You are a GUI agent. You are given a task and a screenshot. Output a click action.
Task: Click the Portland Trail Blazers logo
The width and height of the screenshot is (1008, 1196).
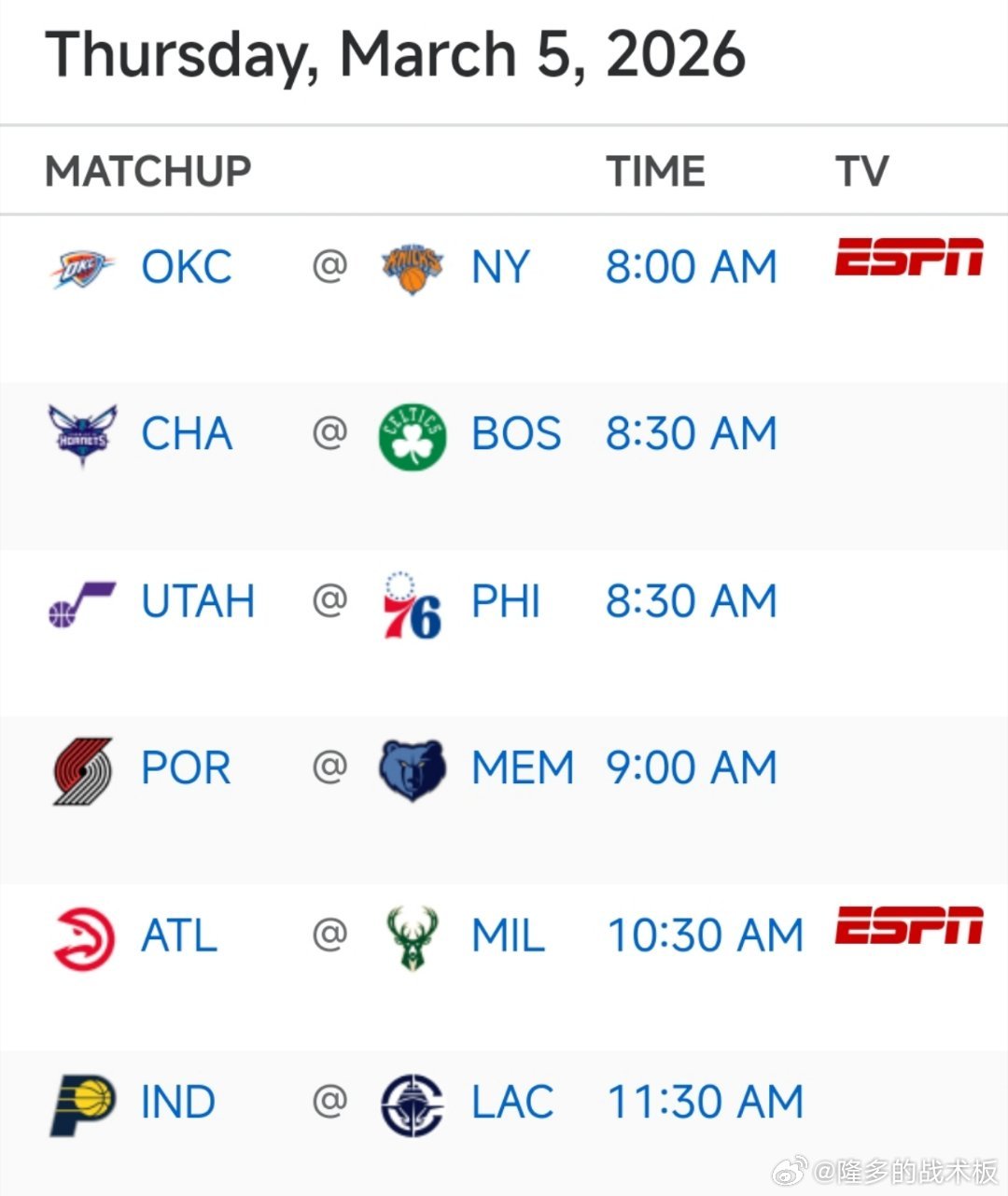(82, 771)
